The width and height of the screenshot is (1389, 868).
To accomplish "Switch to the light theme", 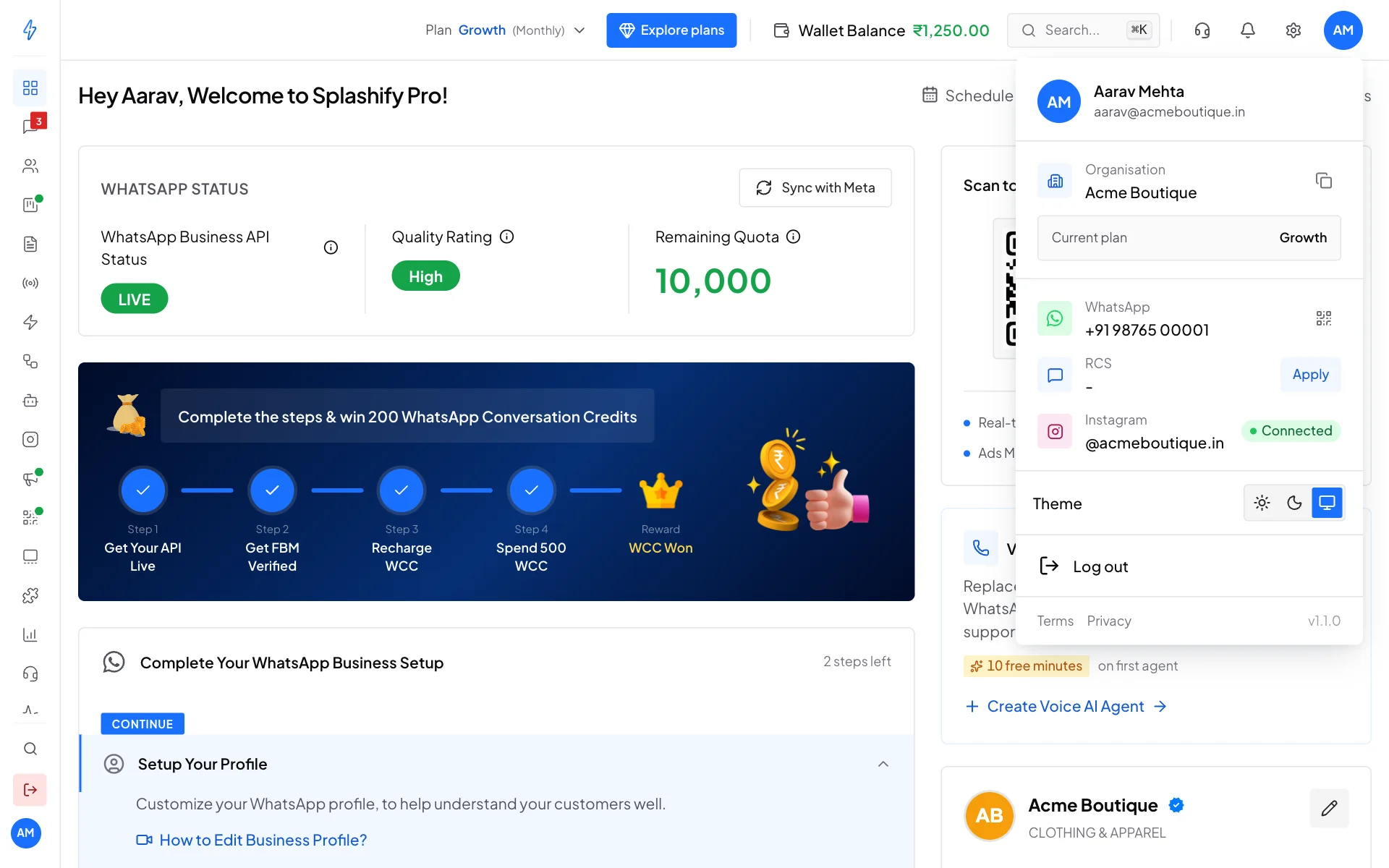I will pos(1262,503).
